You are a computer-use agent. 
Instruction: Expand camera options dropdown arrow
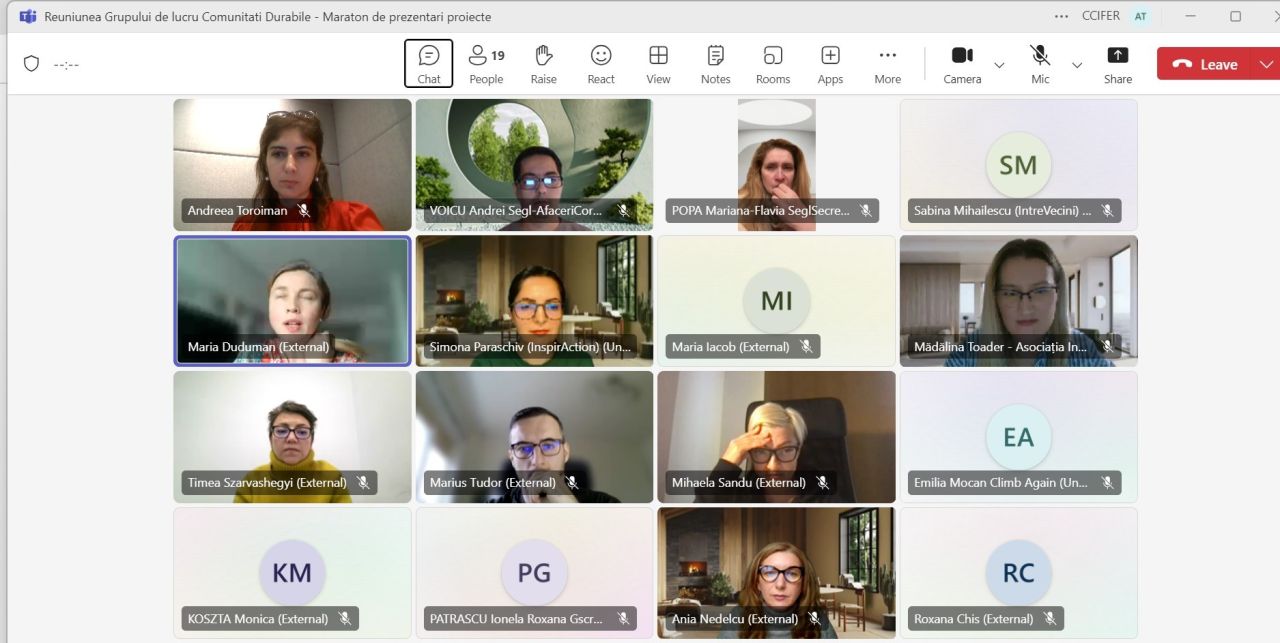(999, 65)
